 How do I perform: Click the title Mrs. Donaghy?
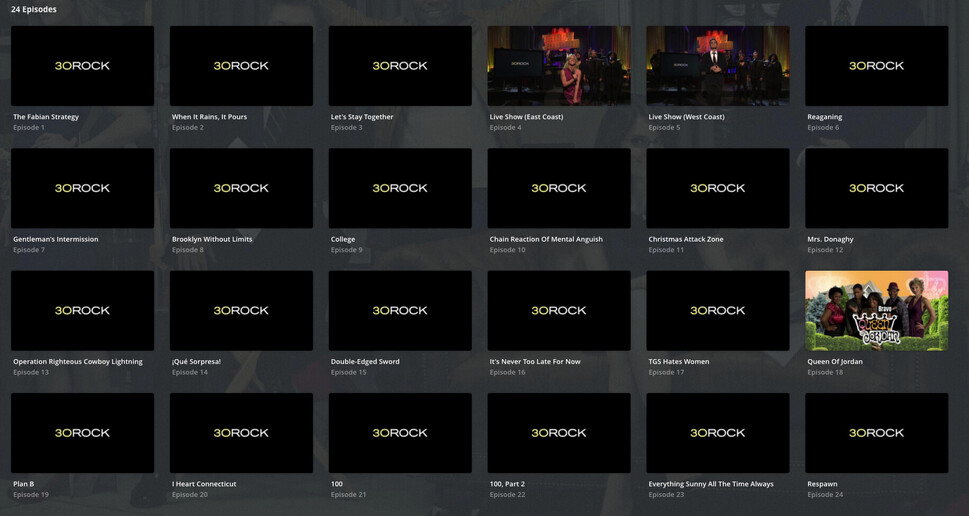(x=830, y=239)
